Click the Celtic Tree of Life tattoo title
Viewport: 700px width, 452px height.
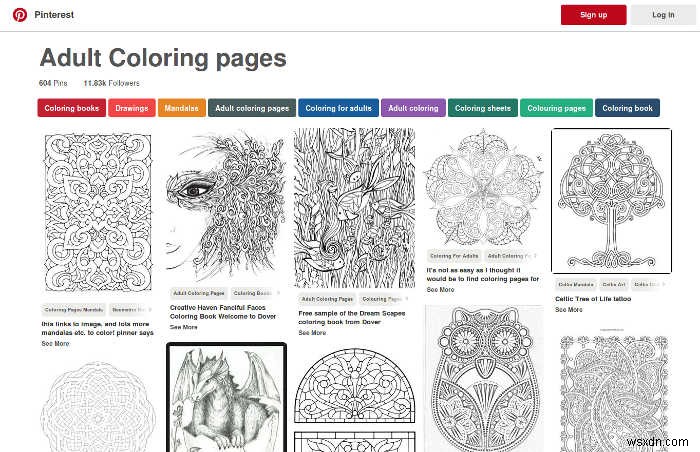[593, 299]
